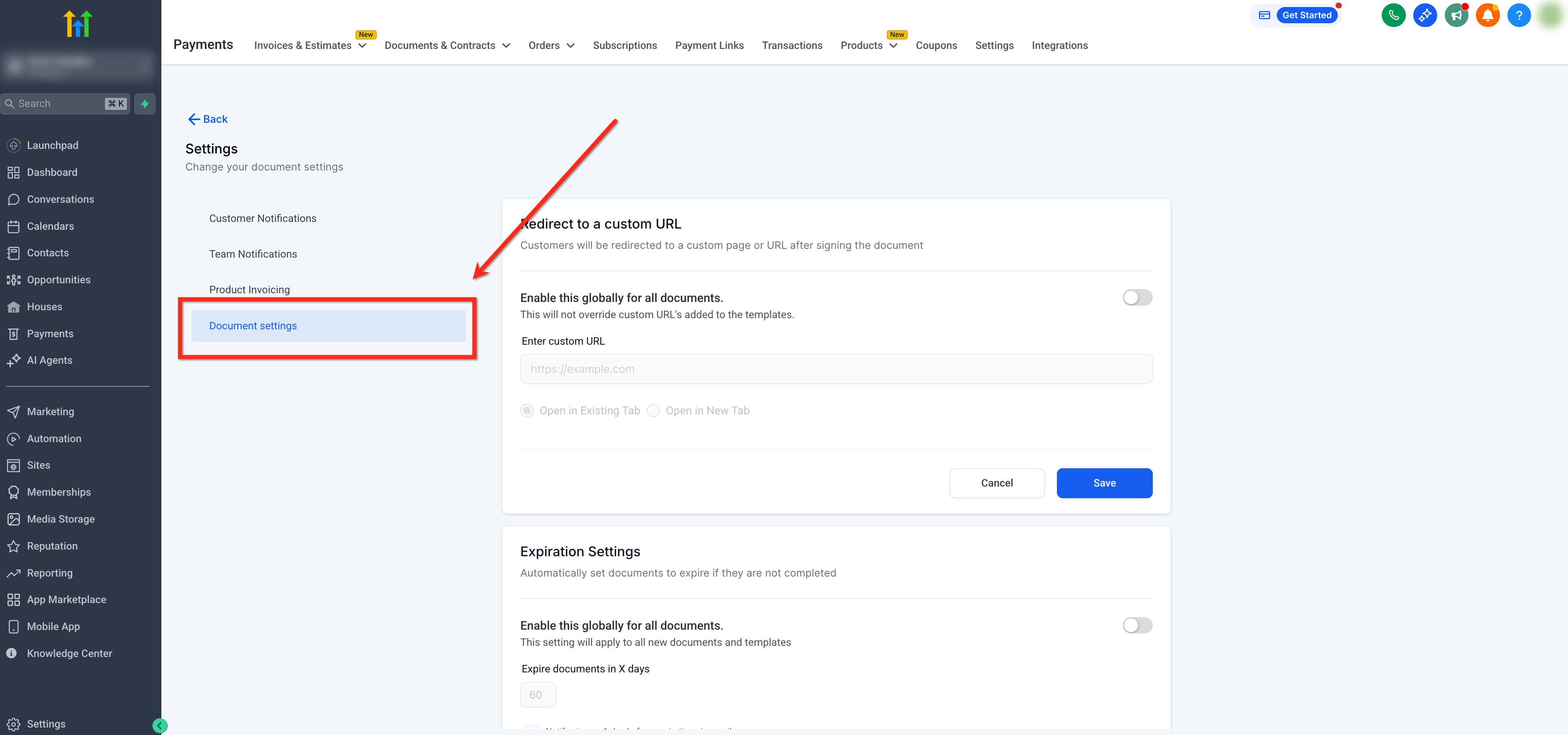The width and height of the screenshot is (1568, 735).
Task: Collapse sidebar with green chevron button
Action: (x=159, y=725)
